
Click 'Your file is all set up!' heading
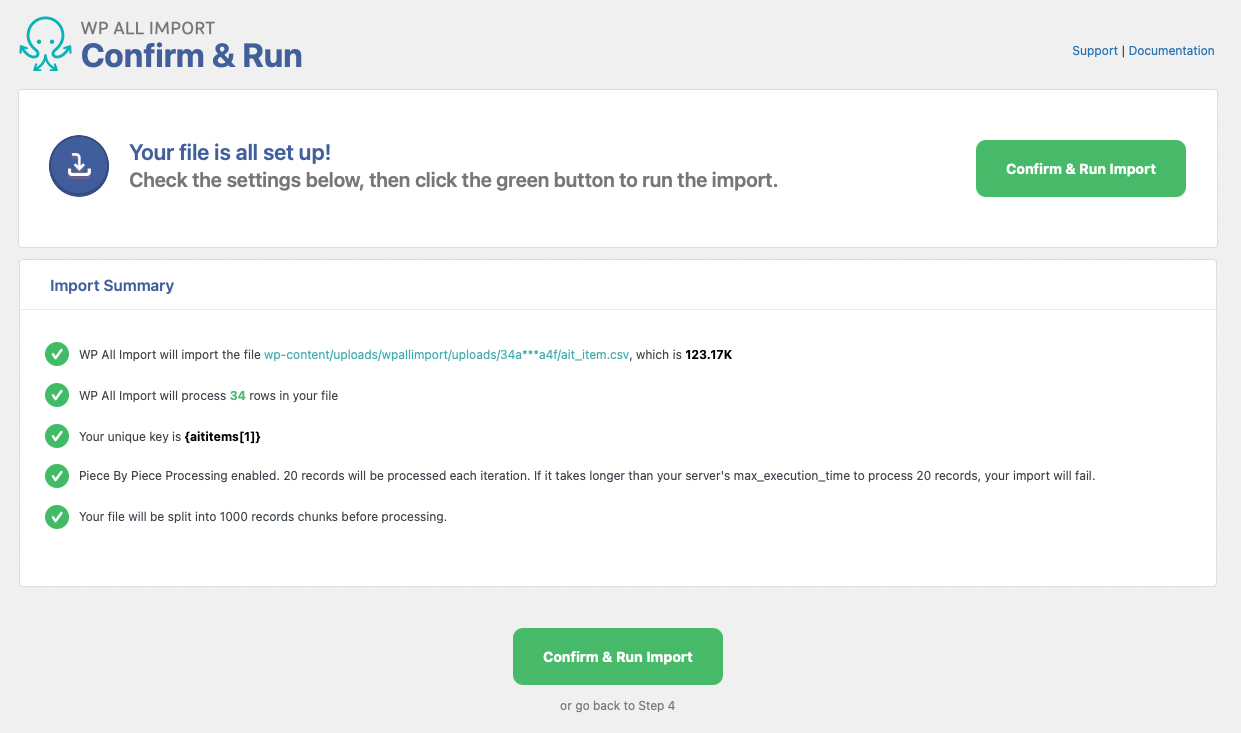tap(230, 153)
